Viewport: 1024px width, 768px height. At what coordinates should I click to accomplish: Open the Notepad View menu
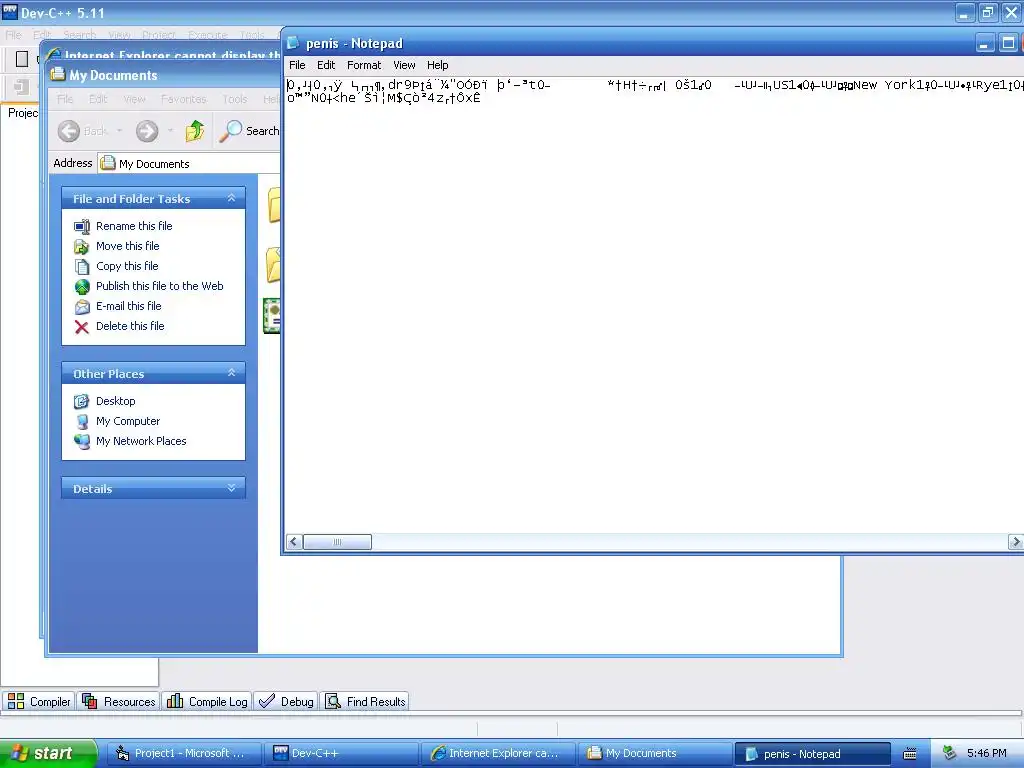coord(404,65)
